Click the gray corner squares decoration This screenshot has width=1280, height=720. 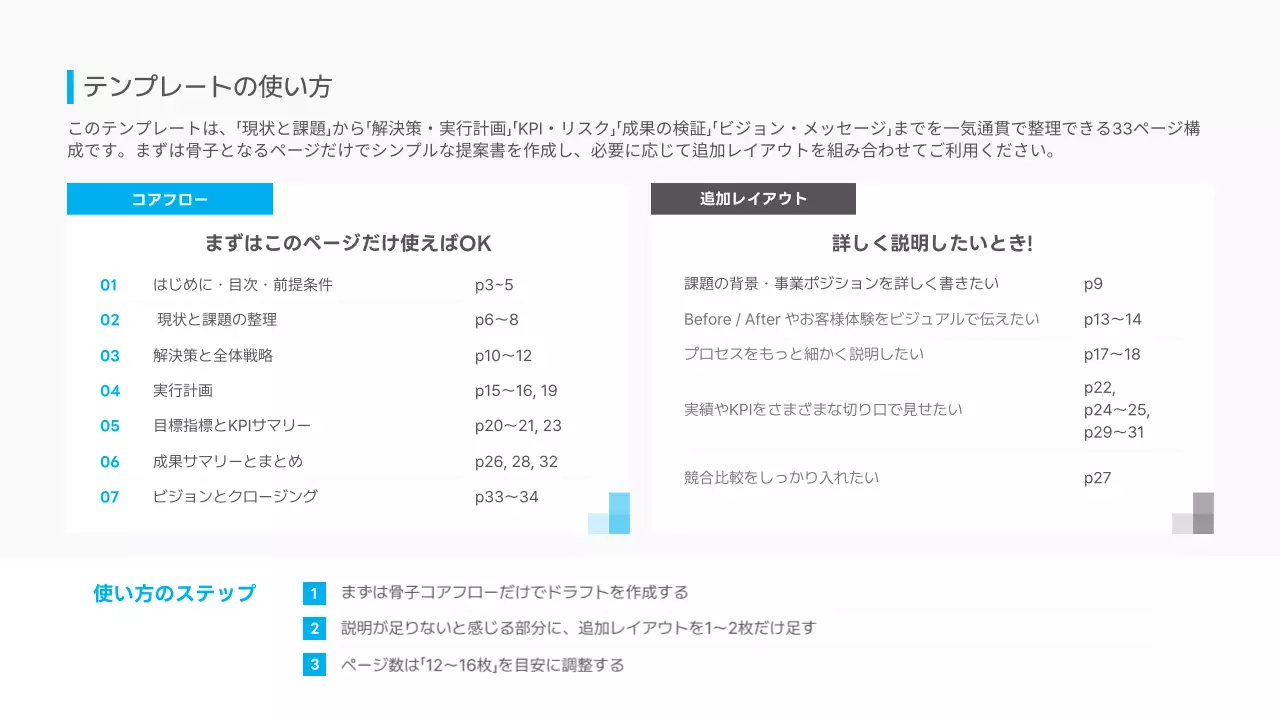(x=1193, y=514)
